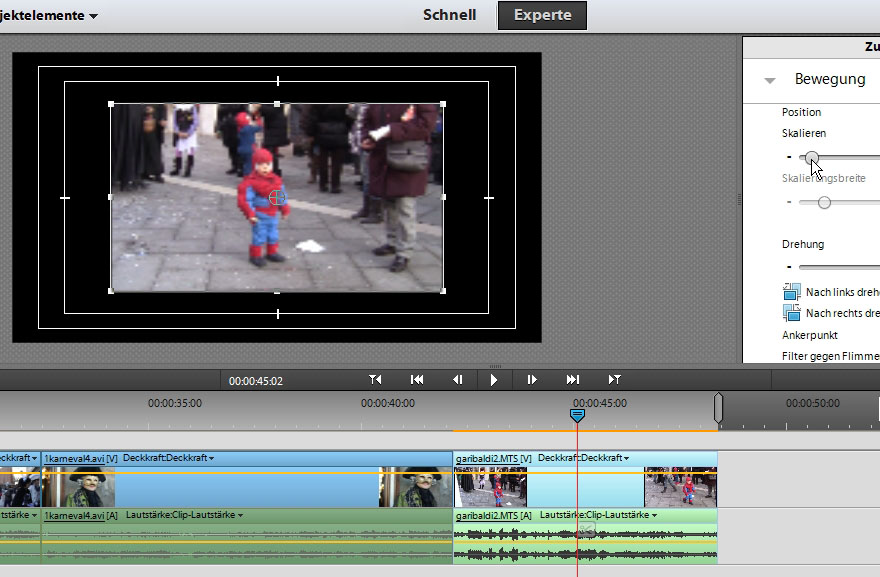Image resolution: width=880 pixels, height=577 pixels.
Task: Click the Skalierungsbreite slider handle
Action: 824,203
